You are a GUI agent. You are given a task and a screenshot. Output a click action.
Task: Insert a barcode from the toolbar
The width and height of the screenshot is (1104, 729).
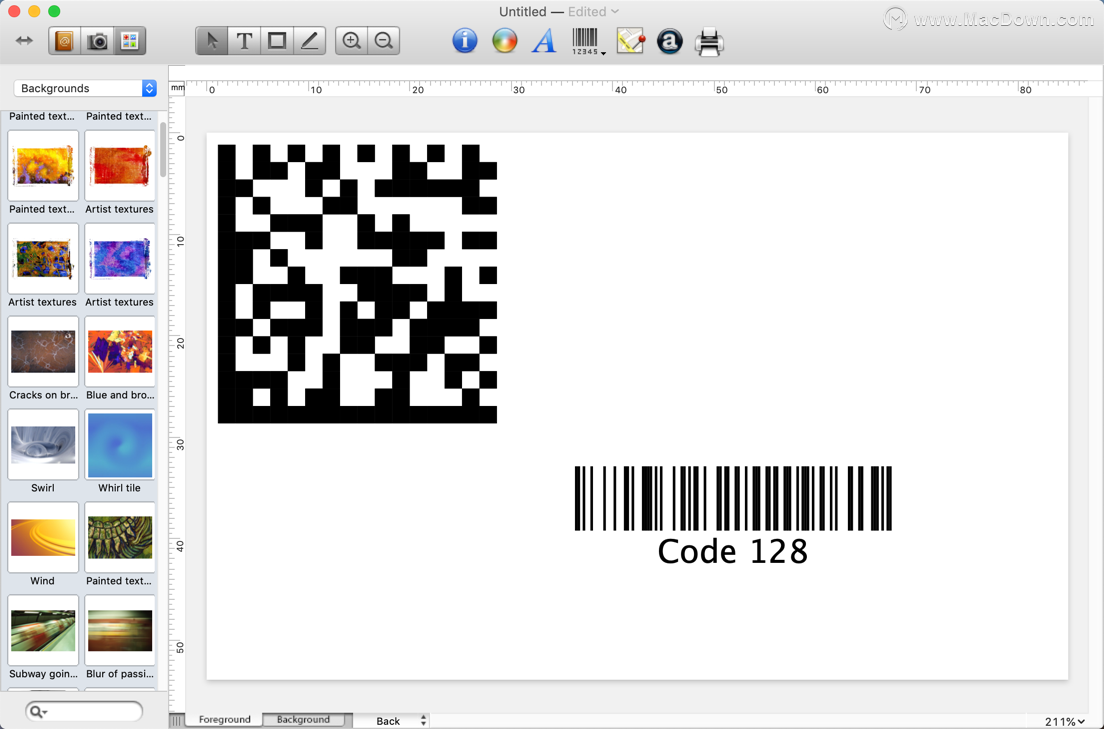point(584,41)
